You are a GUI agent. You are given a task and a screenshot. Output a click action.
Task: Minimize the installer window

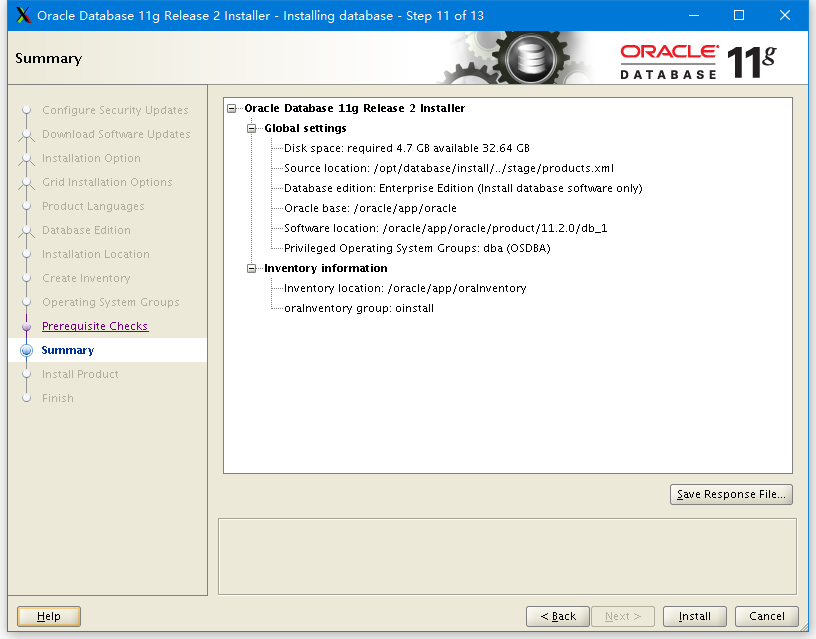click(x=694, y=16)
